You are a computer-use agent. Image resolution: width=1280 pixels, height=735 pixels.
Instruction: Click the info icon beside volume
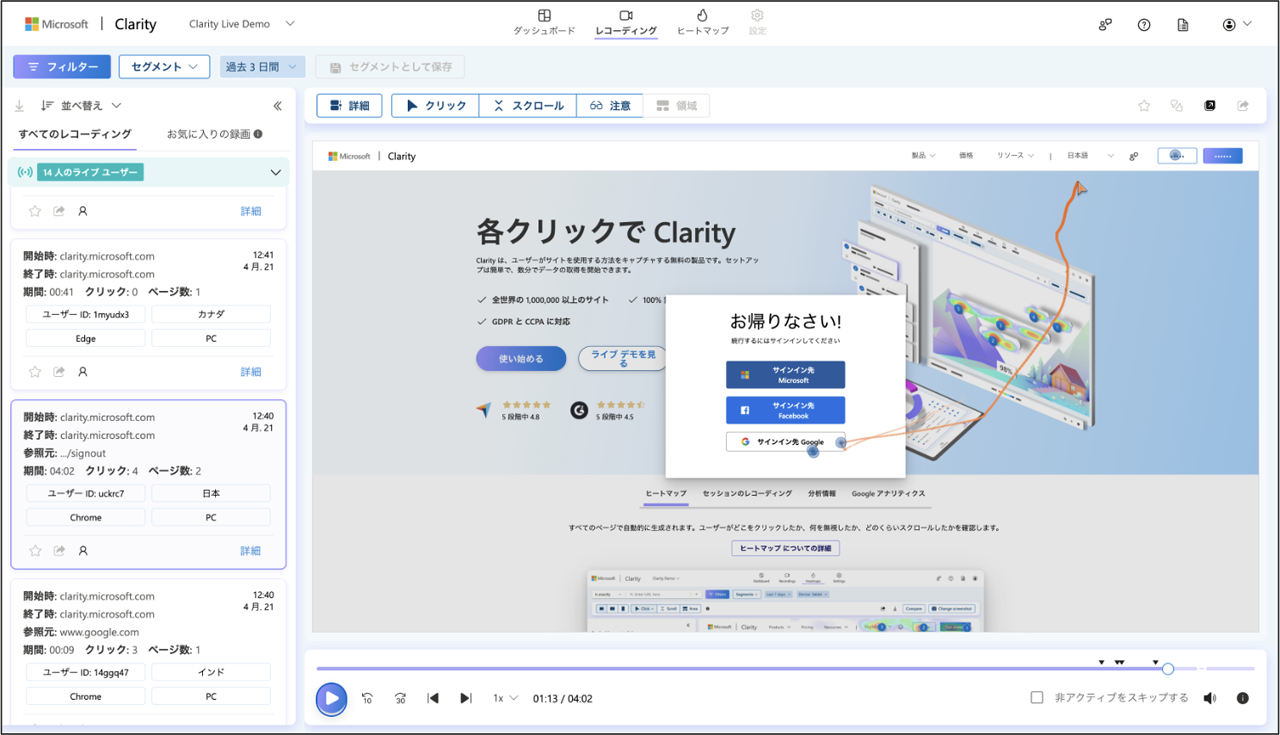pos(1243,698)
